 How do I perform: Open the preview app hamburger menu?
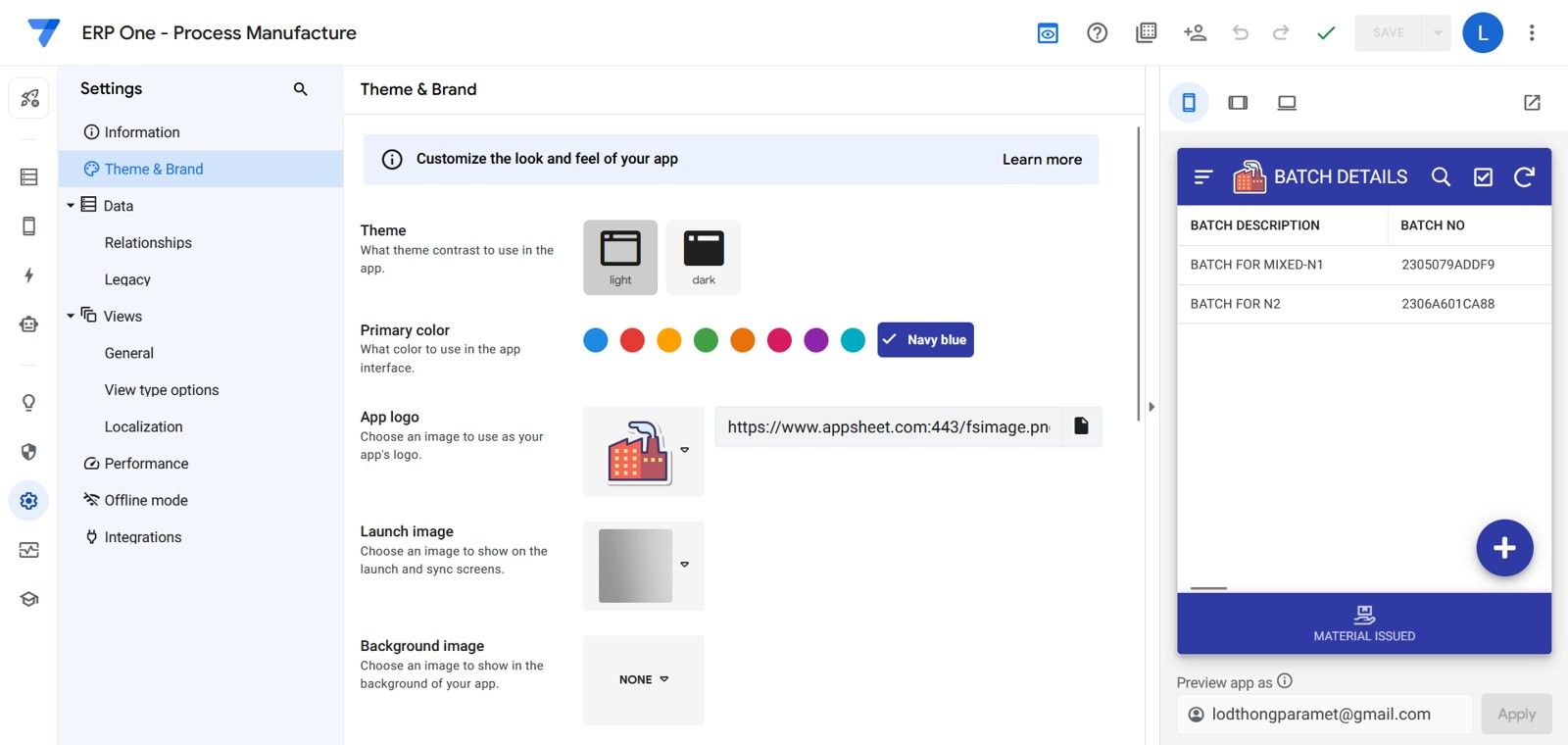[1203, 177]
